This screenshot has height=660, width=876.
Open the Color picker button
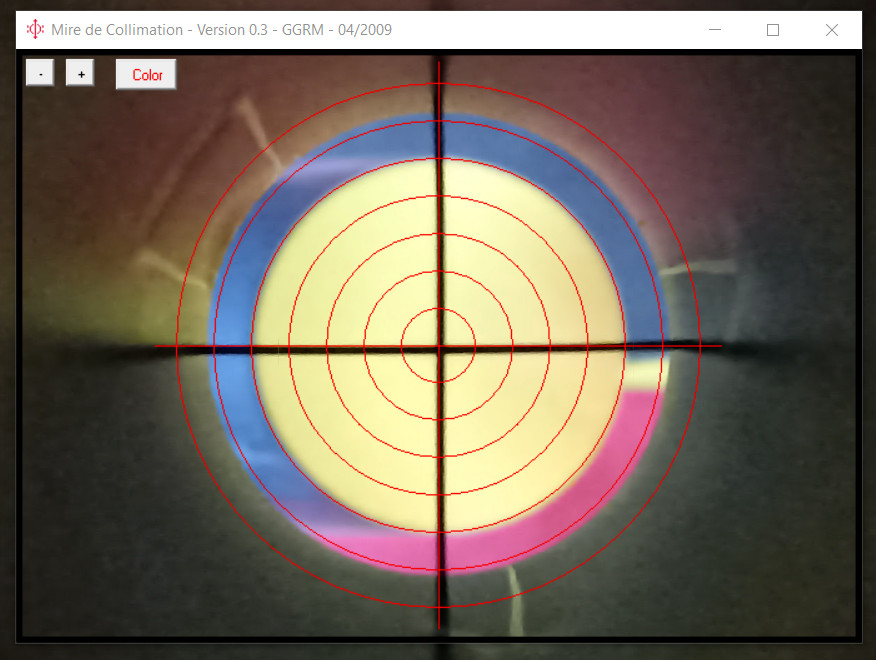(146, 74)
